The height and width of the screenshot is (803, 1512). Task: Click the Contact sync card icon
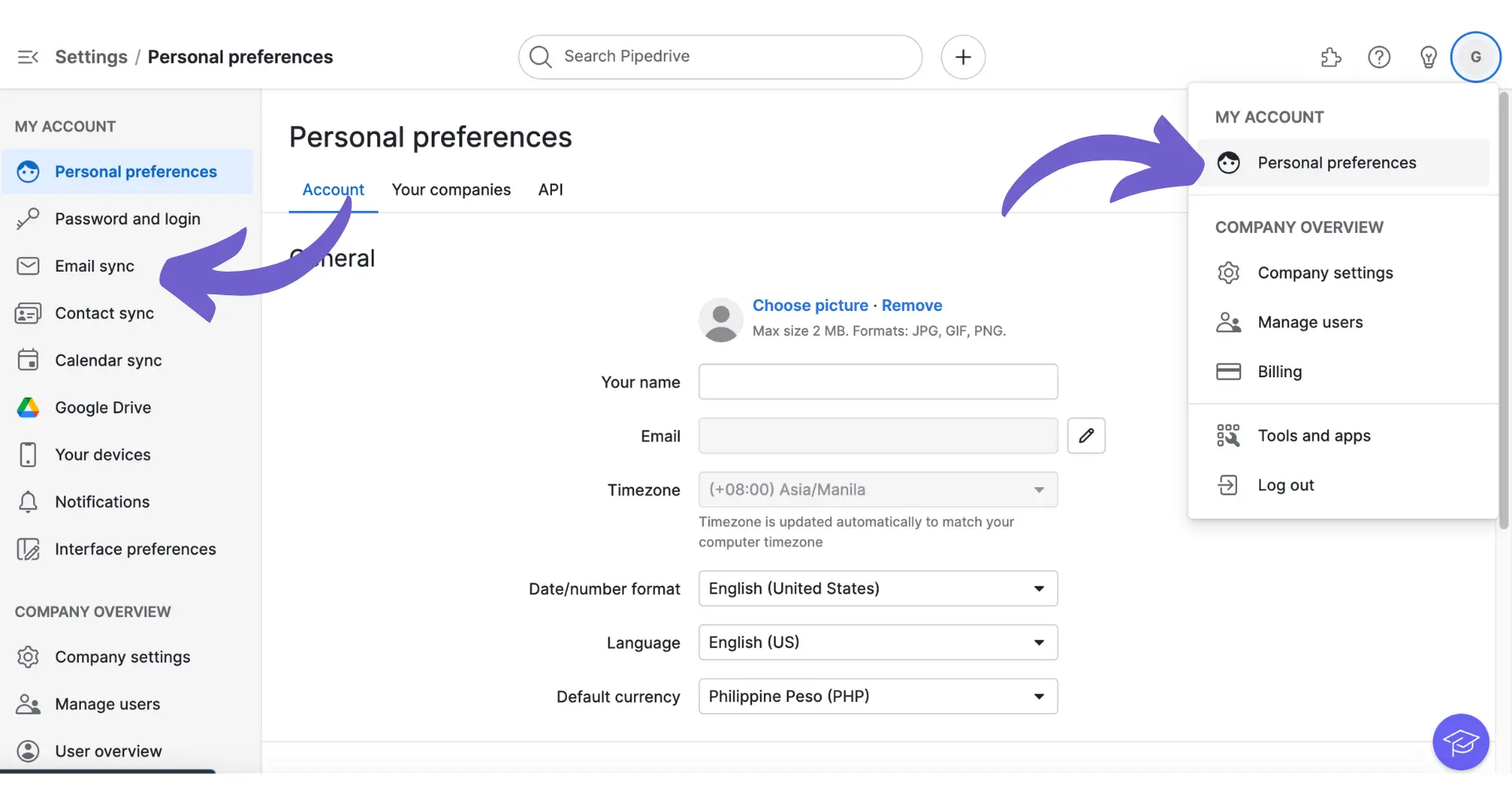pyautogui.click(x=28, y=313)
